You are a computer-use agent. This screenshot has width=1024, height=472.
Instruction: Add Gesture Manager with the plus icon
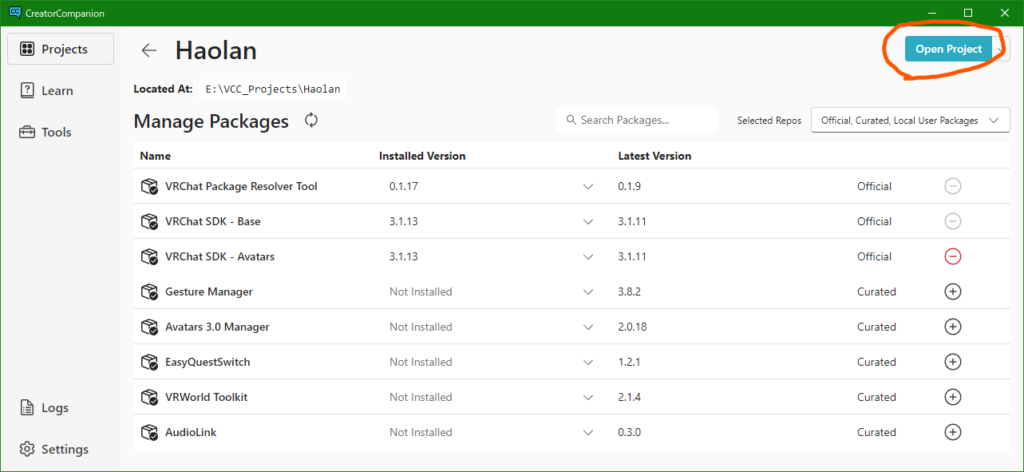click(x=953, y=292)
